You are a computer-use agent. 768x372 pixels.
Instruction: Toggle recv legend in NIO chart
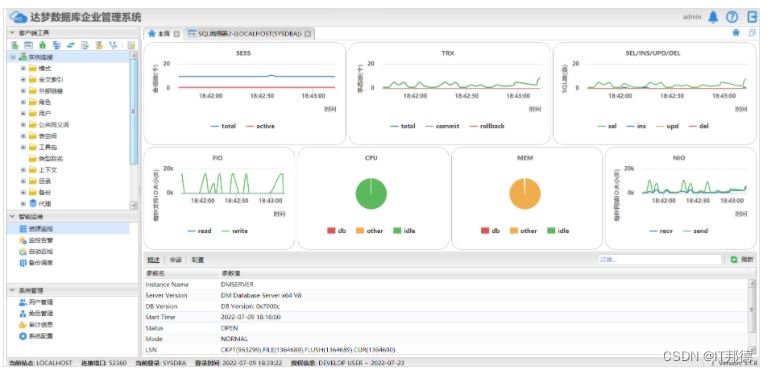[661, 231]
